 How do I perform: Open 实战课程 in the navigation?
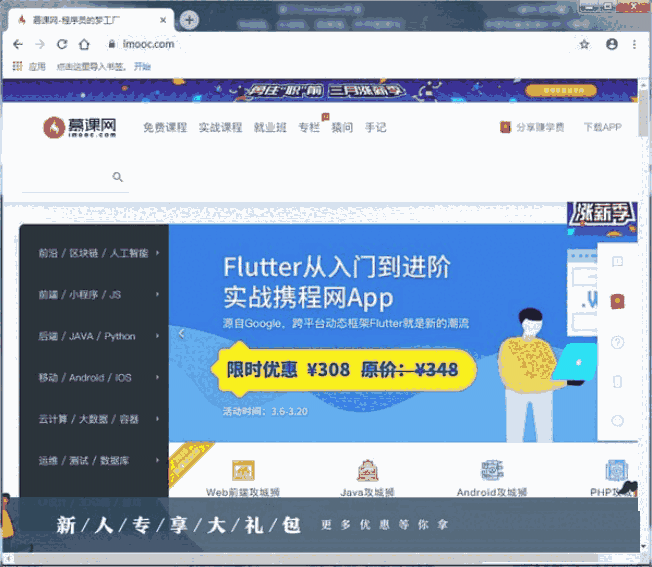pos(220,127)
